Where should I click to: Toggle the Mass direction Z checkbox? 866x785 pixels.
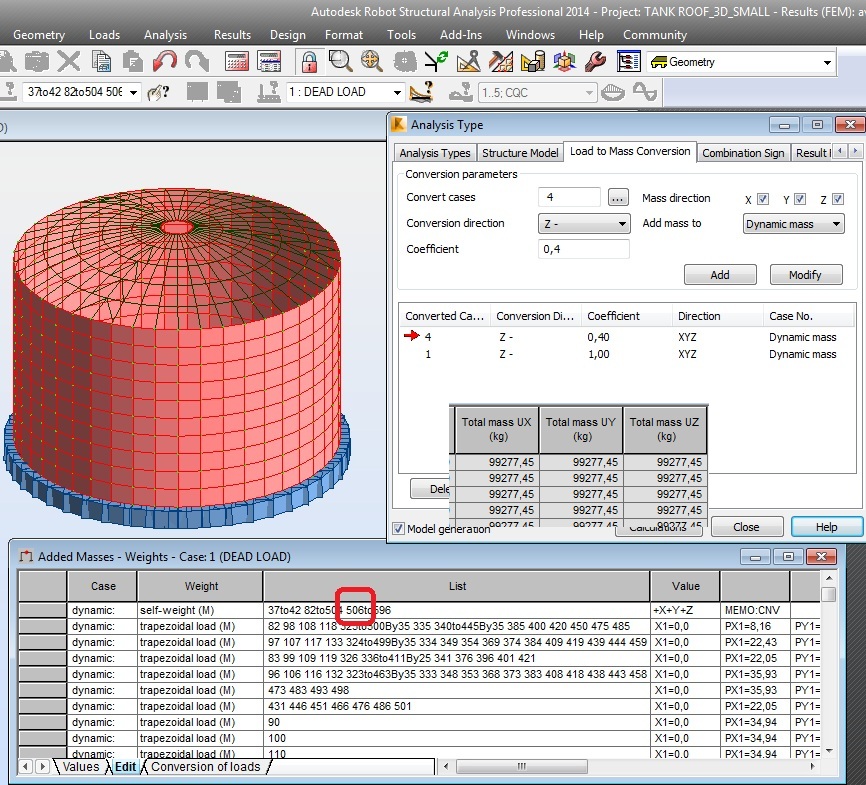pyautogui.click(x=836, y=198)
